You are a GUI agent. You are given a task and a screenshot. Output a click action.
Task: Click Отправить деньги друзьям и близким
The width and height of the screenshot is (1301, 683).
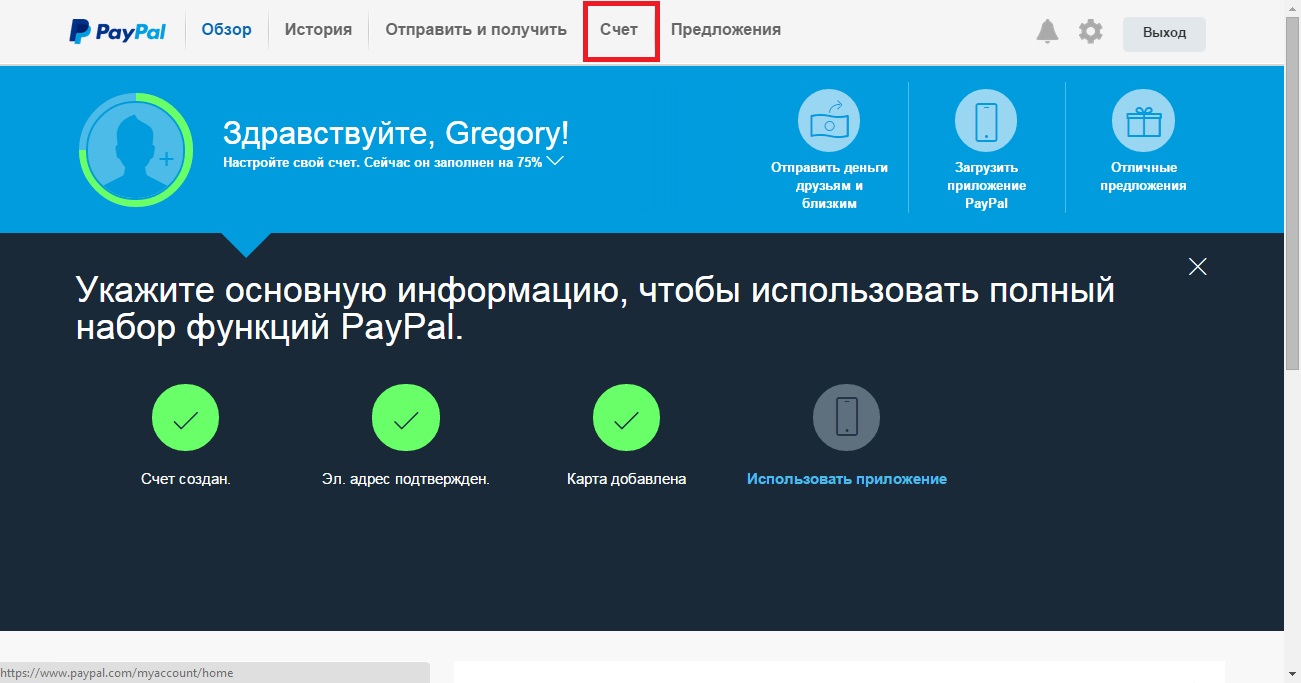(x=829, y=185)
